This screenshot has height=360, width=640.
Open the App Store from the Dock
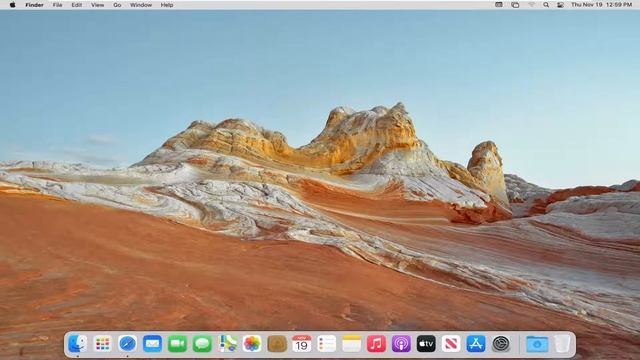pyautogui.click(x=476, y=344)
